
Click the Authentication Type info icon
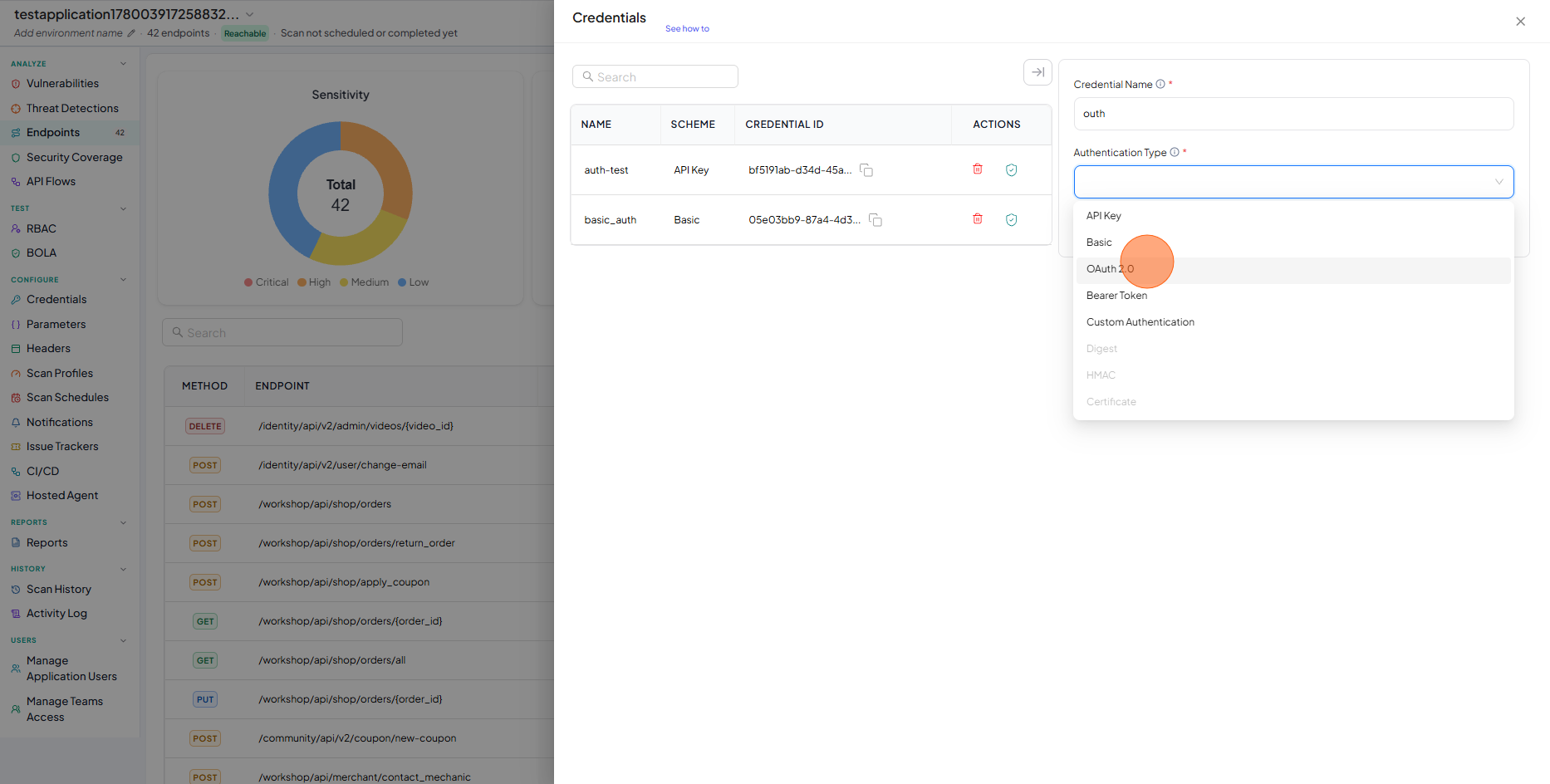click(x=1175, y=152)
